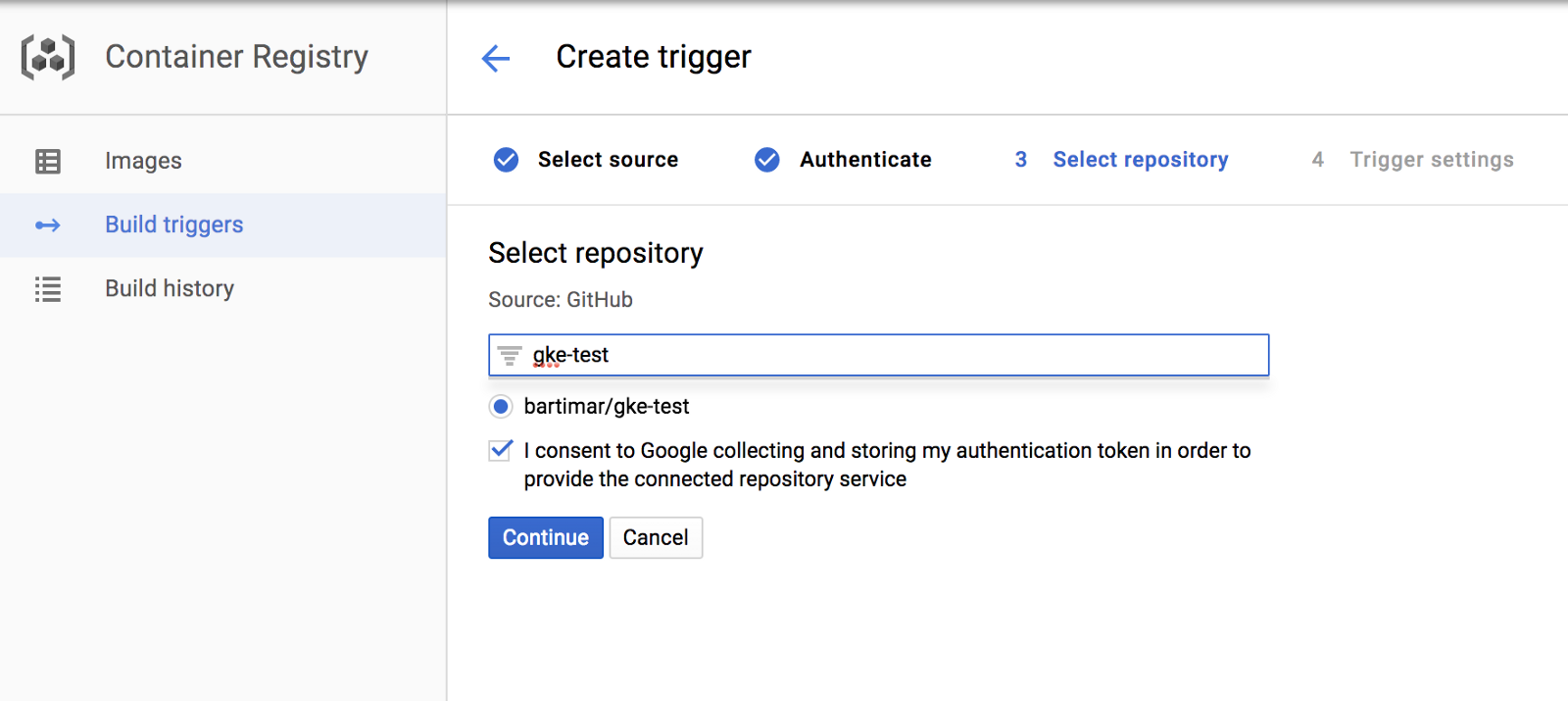
Task: Open the Images page label in sidebar
Action: (x=143, y=161)
